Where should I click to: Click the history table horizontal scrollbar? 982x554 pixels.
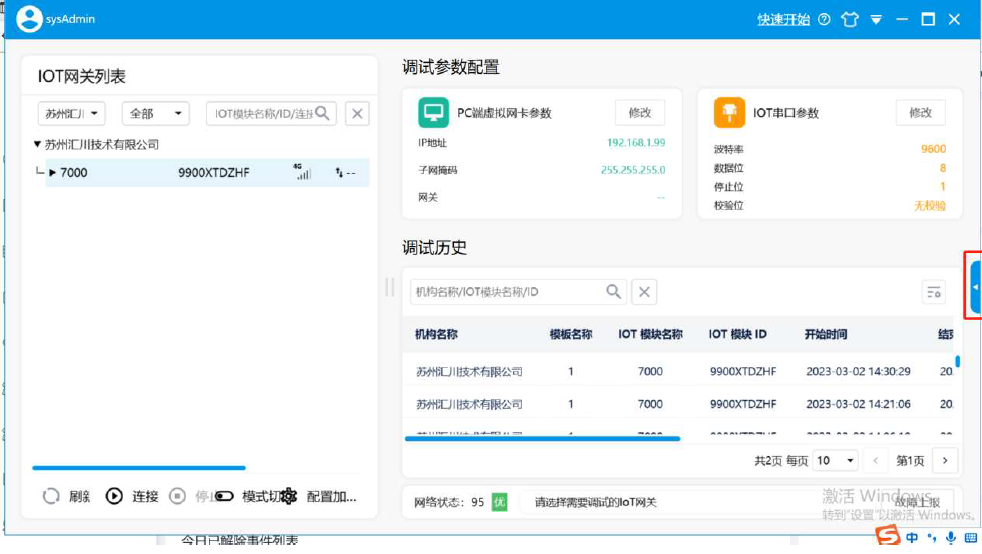(542, 439)
